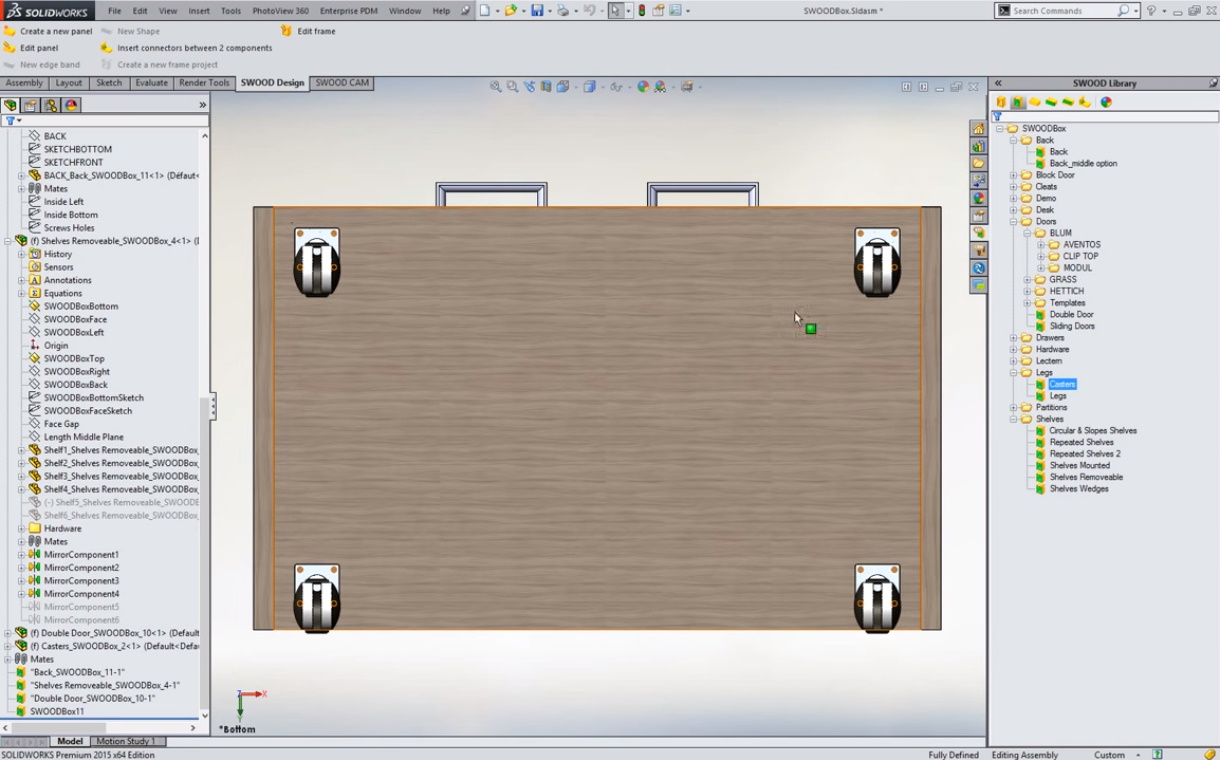Screen dimensions: 1220x760
Task: Click the Home icon in task pane
Action: (x=978, y=129)
